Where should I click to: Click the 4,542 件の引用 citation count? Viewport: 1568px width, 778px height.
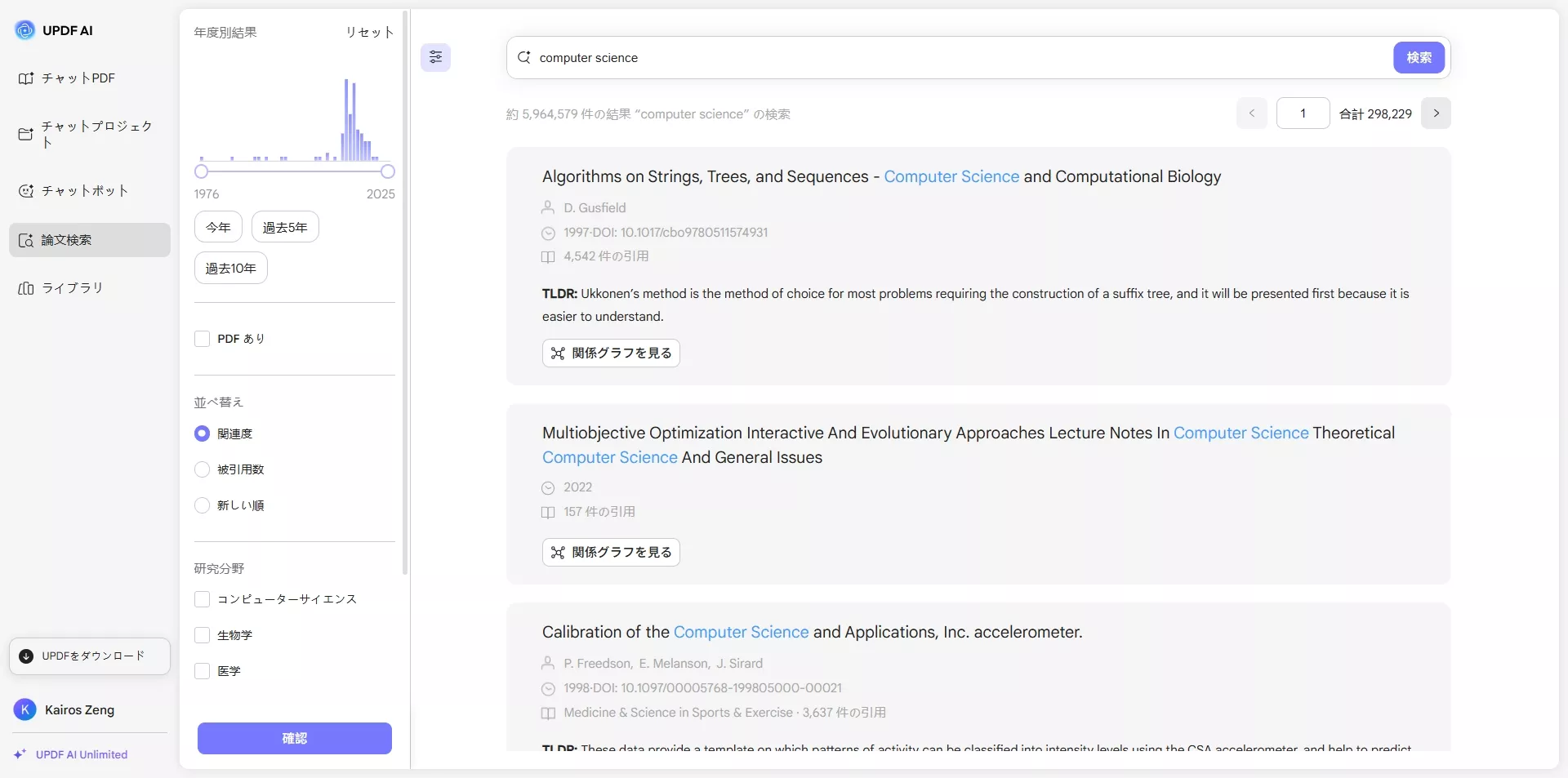(x=606, y=256)
